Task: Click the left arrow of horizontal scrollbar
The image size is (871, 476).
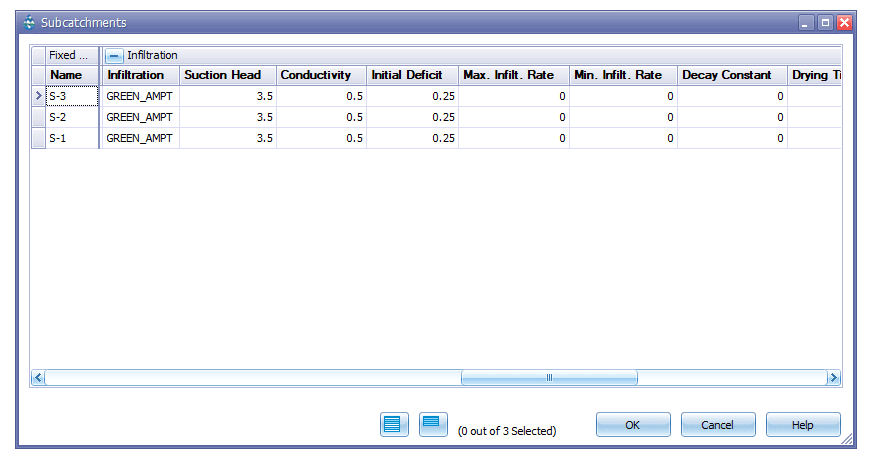Action: 39,378
